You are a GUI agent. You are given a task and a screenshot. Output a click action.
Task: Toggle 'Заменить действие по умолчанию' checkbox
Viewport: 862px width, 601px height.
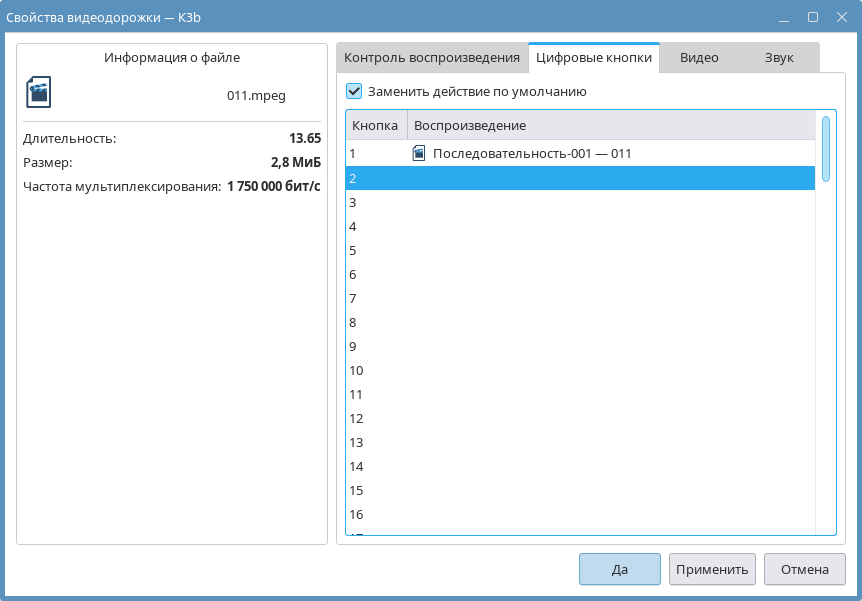354,91
